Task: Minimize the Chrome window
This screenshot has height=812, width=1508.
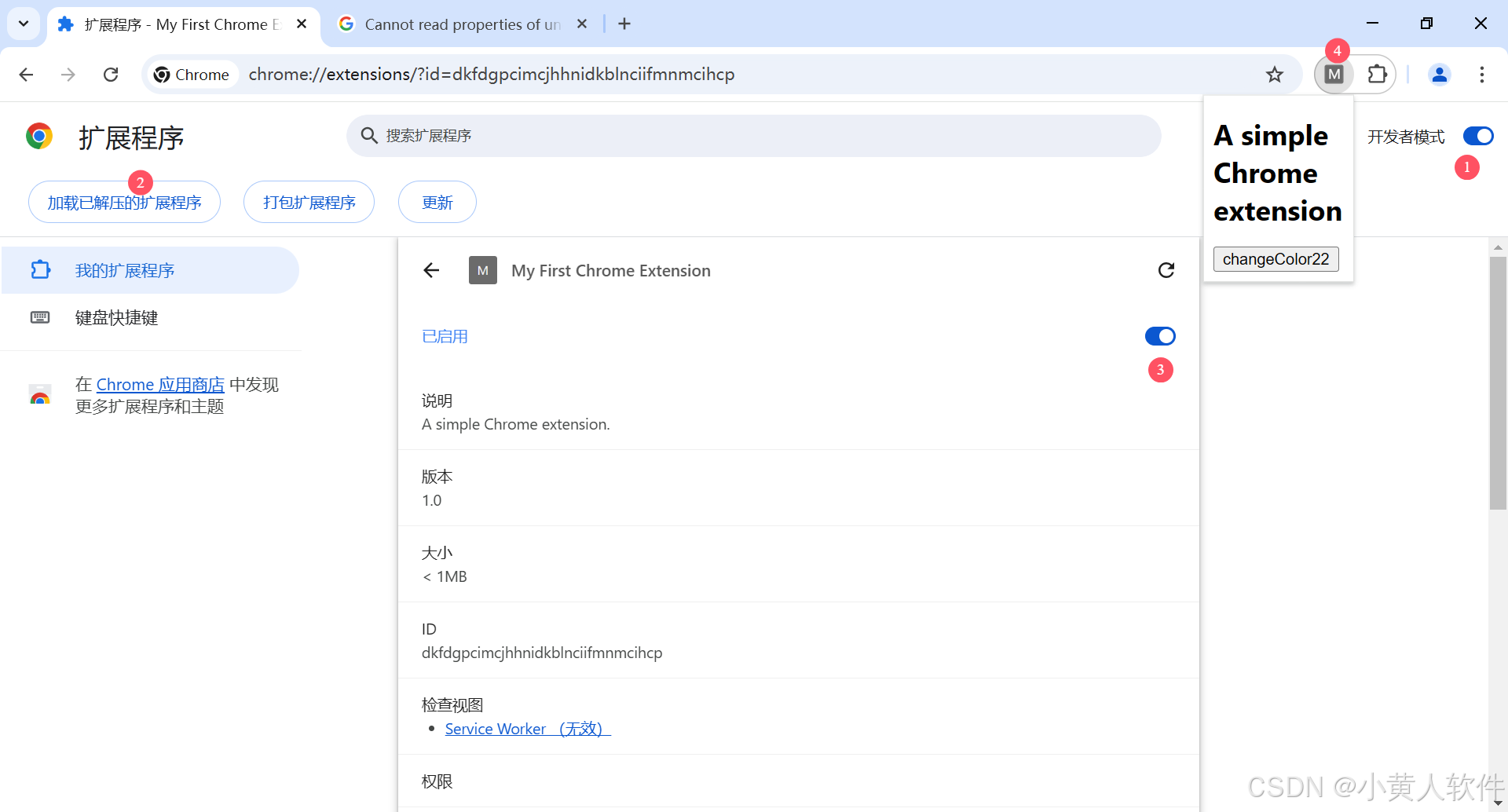Action: 1372,24
